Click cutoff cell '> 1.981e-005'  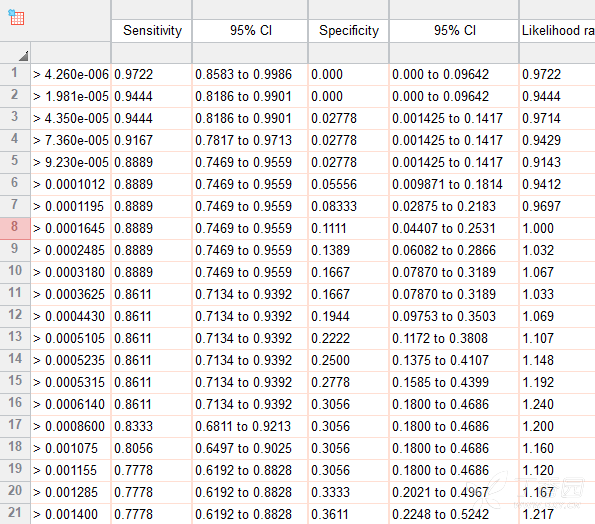[x=71, y=96]
